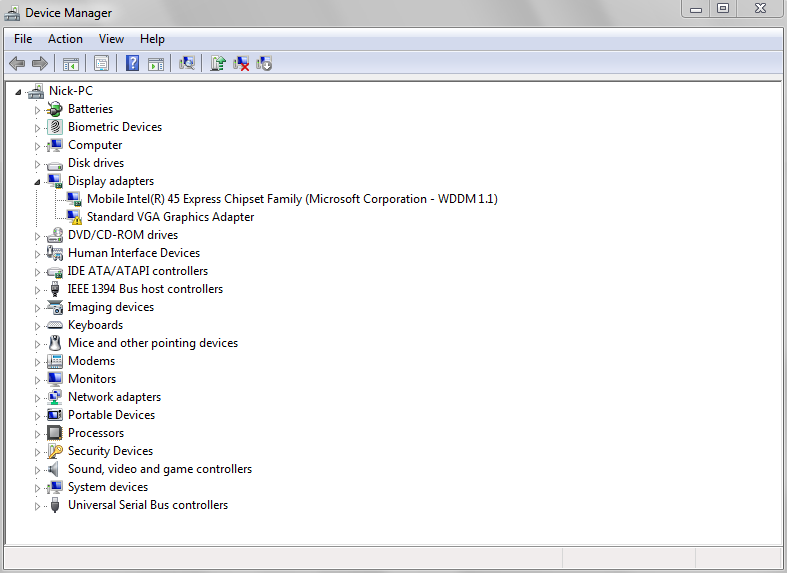
Task: Minimize the Device Manager window
Action: point(696,9)
